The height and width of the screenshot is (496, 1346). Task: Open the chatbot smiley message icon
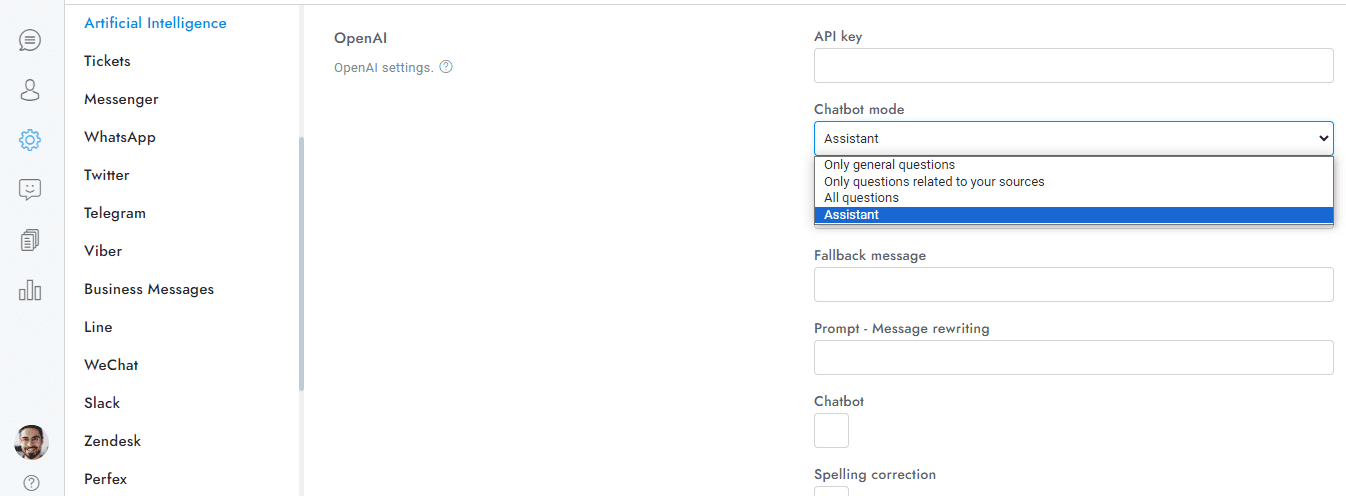(30, 189)
